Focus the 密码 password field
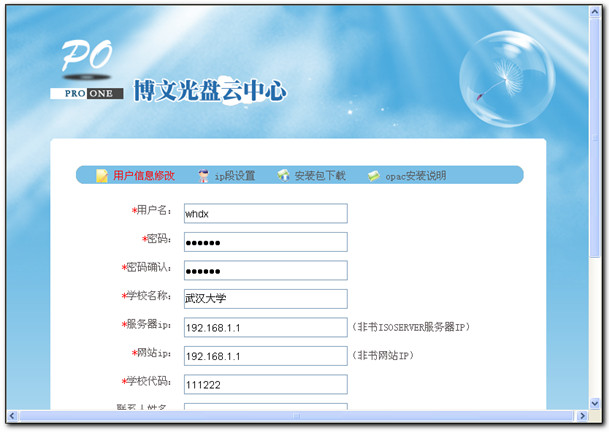This screenshot has width=609, height=432. coord(266,242)
